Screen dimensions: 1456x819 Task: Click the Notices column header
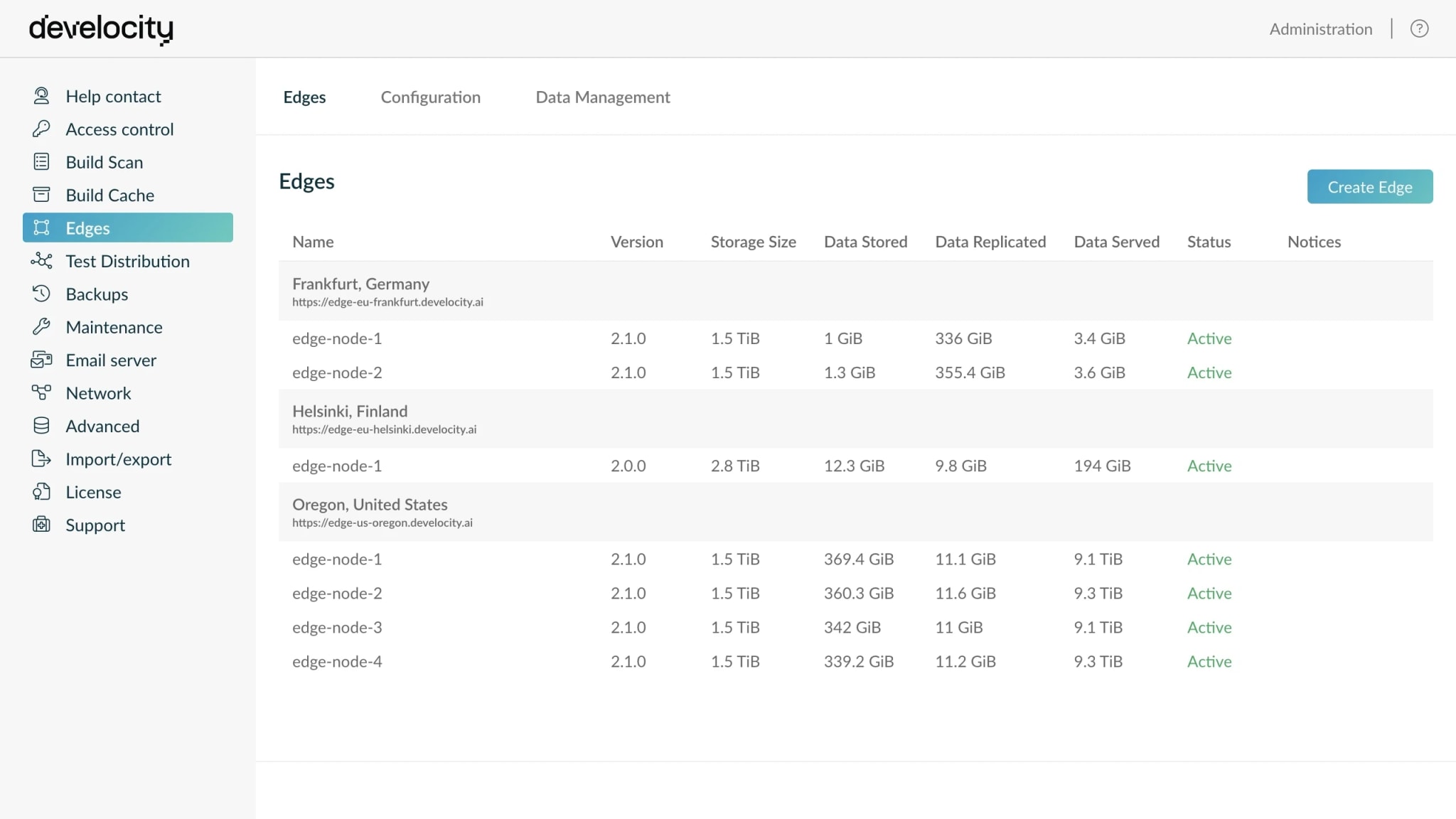coord(1314,242)
